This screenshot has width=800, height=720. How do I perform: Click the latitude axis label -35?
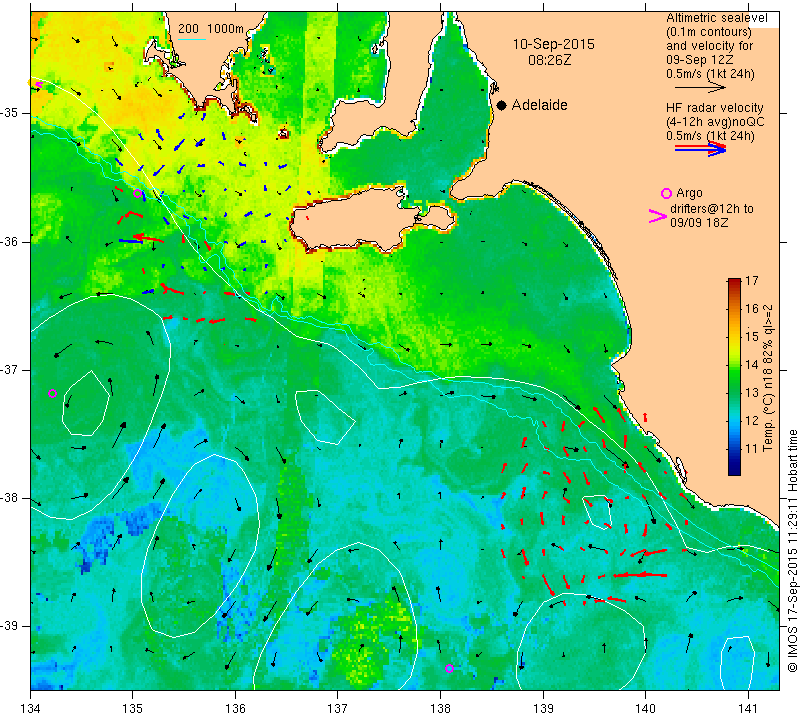pos(10,113)
